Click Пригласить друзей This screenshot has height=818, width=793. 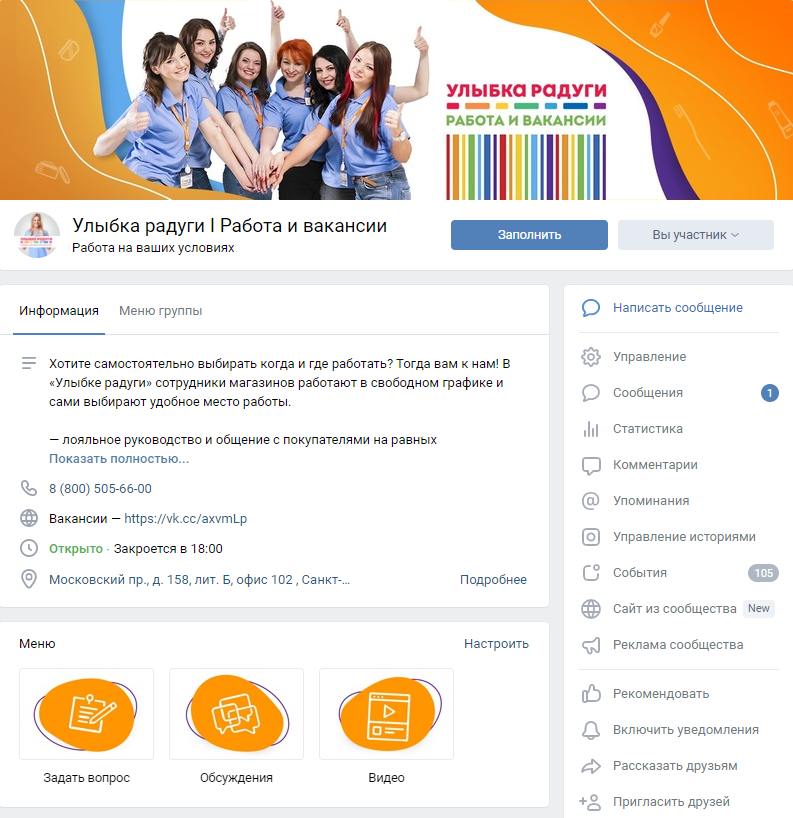671,802
